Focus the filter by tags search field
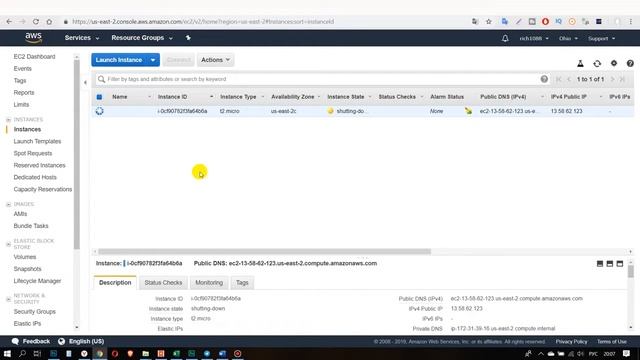 click(x=322, y=79)
